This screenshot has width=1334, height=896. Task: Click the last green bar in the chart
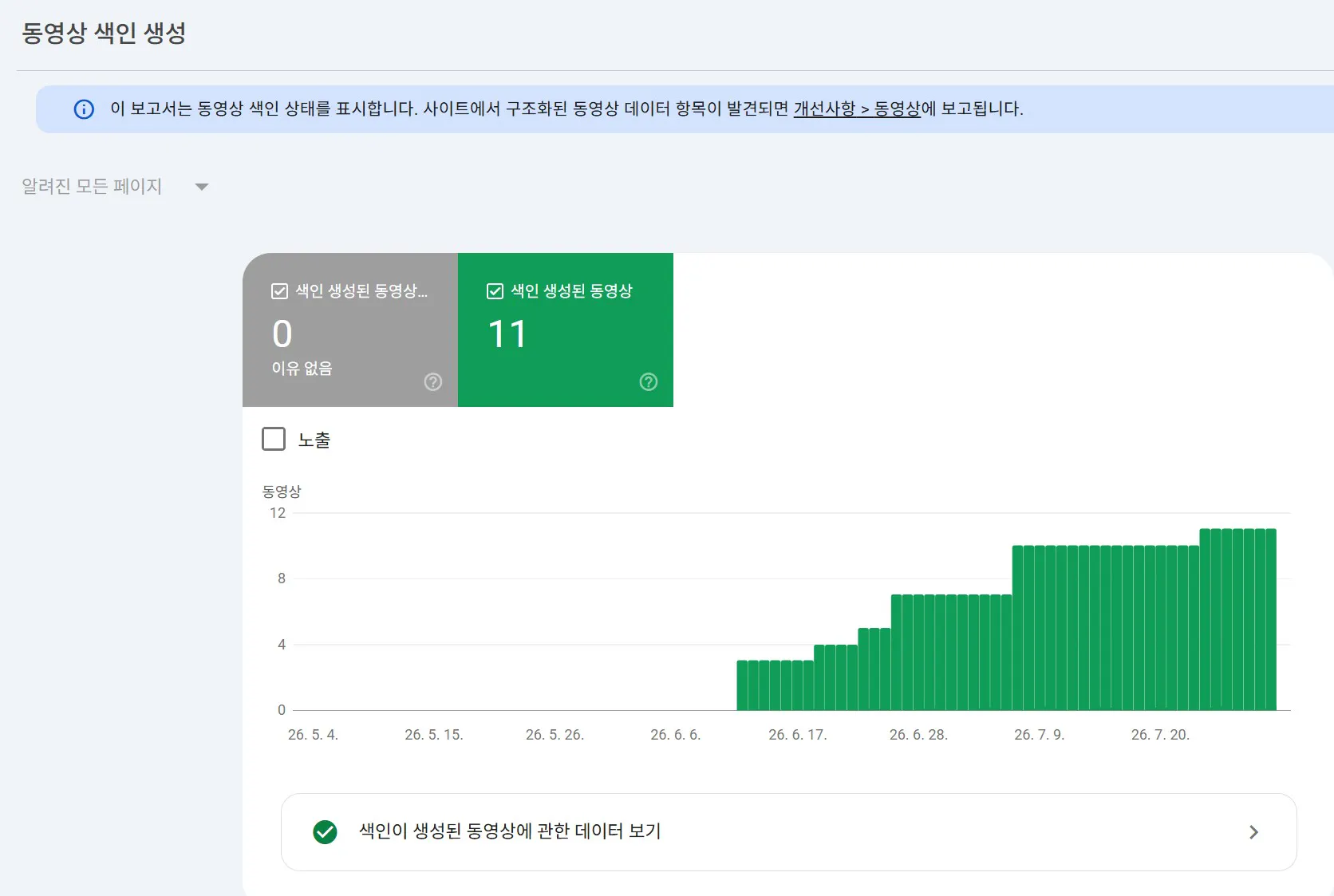click(1271, 619)
